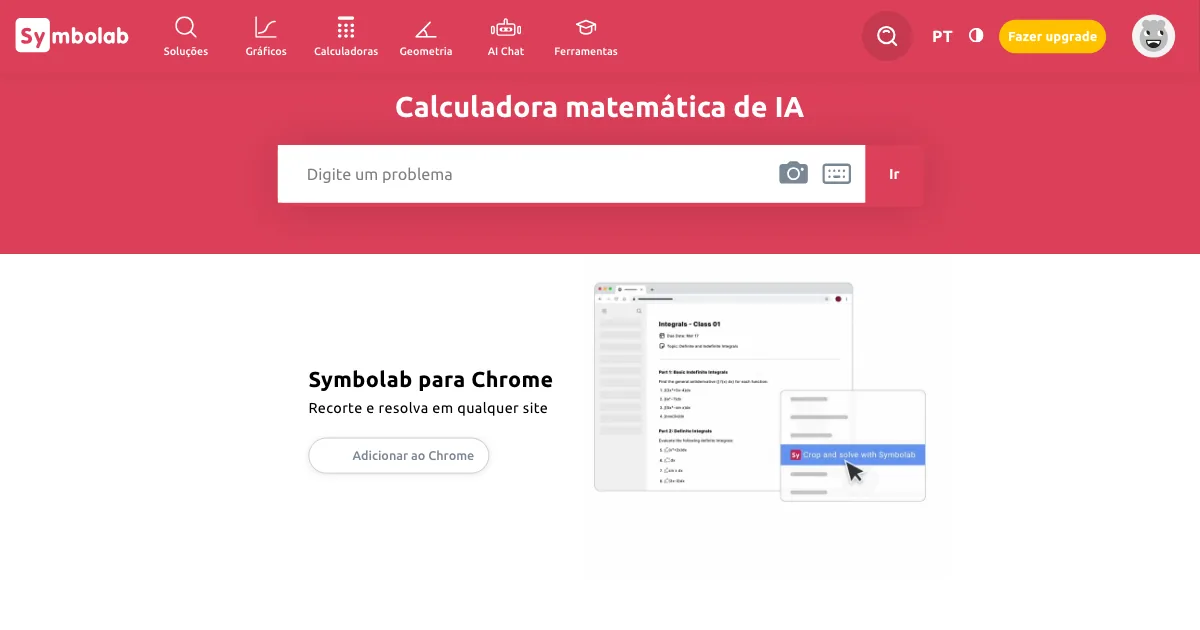Open the Ferramentas graduation cap menu
Screen dimensions: 1200x630
pos(586,28)
